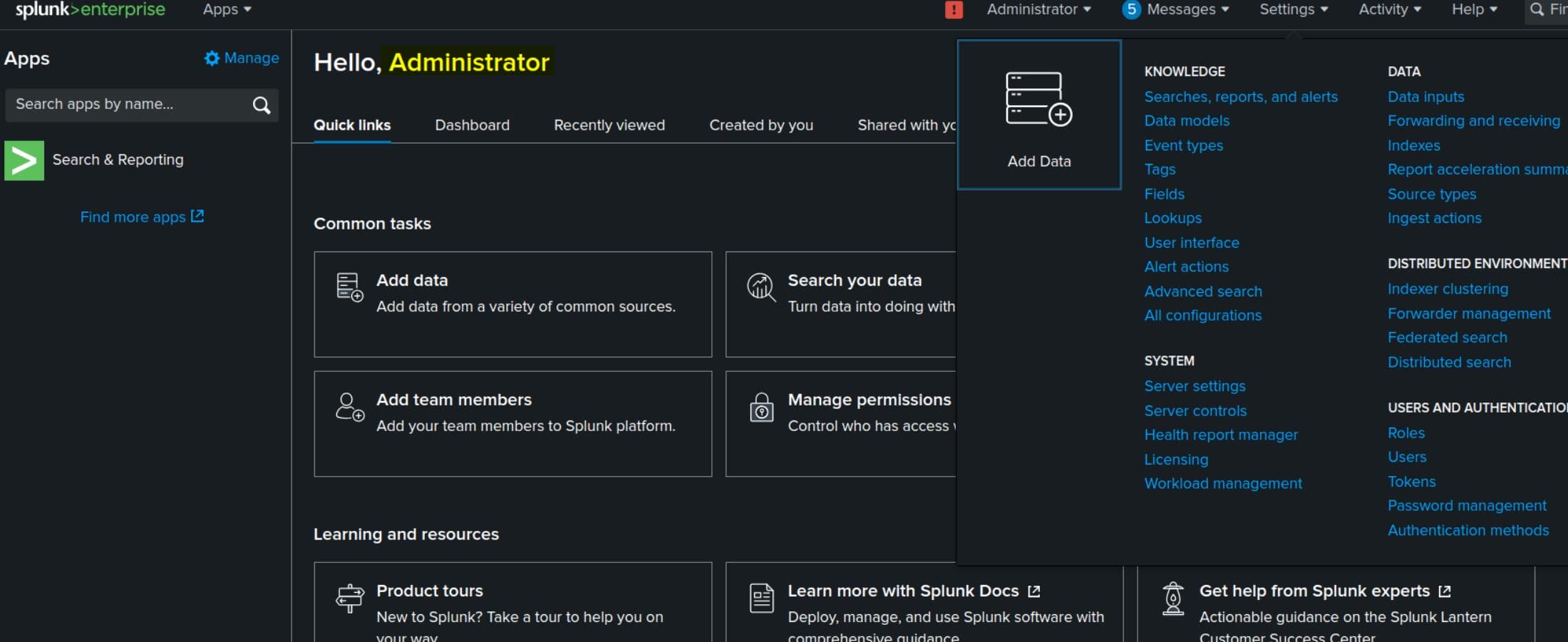The width and height of the screenshot is (1568, 642).
Task: Open the Administrator dropdown menu
Action: [x=1038, y=10]
